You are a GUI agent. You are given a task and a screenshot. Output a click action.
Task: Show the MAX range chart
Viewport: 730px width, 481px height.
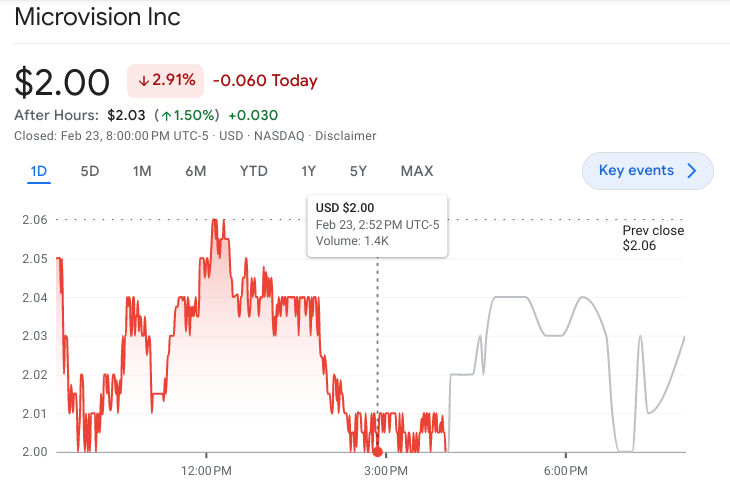coord(417,171)
